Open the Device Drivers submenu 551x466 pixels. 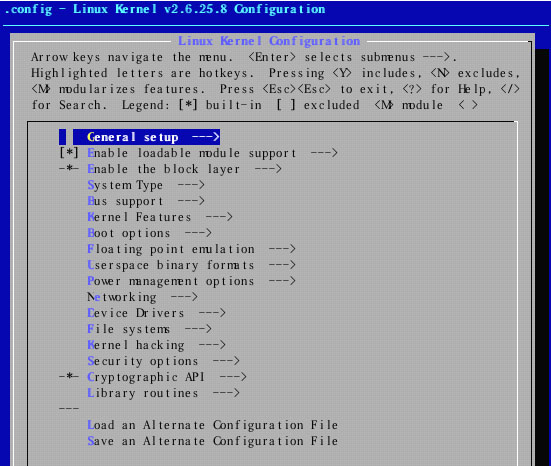(156, 313)
